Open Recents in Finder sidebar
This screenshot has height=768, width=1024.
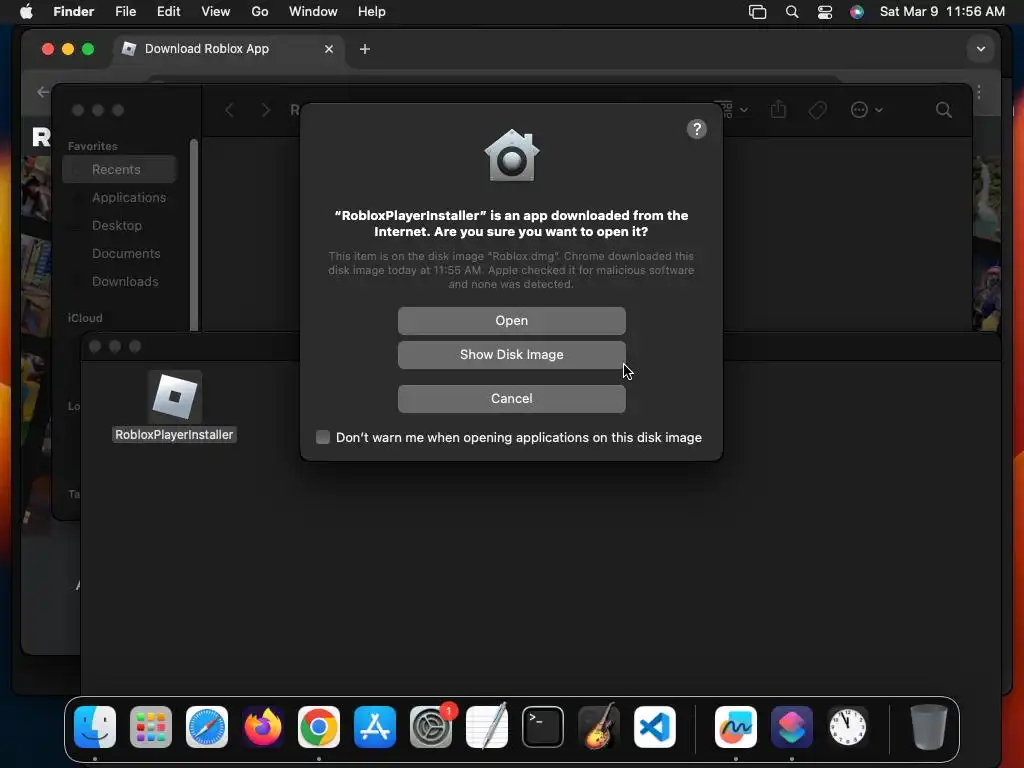[x=120, y=170]
